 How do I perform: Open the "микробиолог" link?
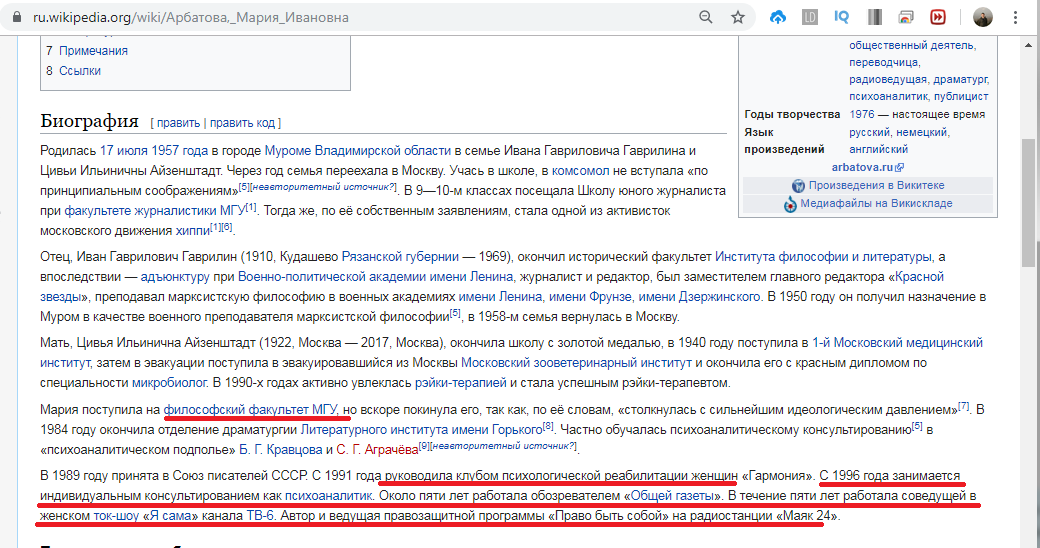click(170, 383)
